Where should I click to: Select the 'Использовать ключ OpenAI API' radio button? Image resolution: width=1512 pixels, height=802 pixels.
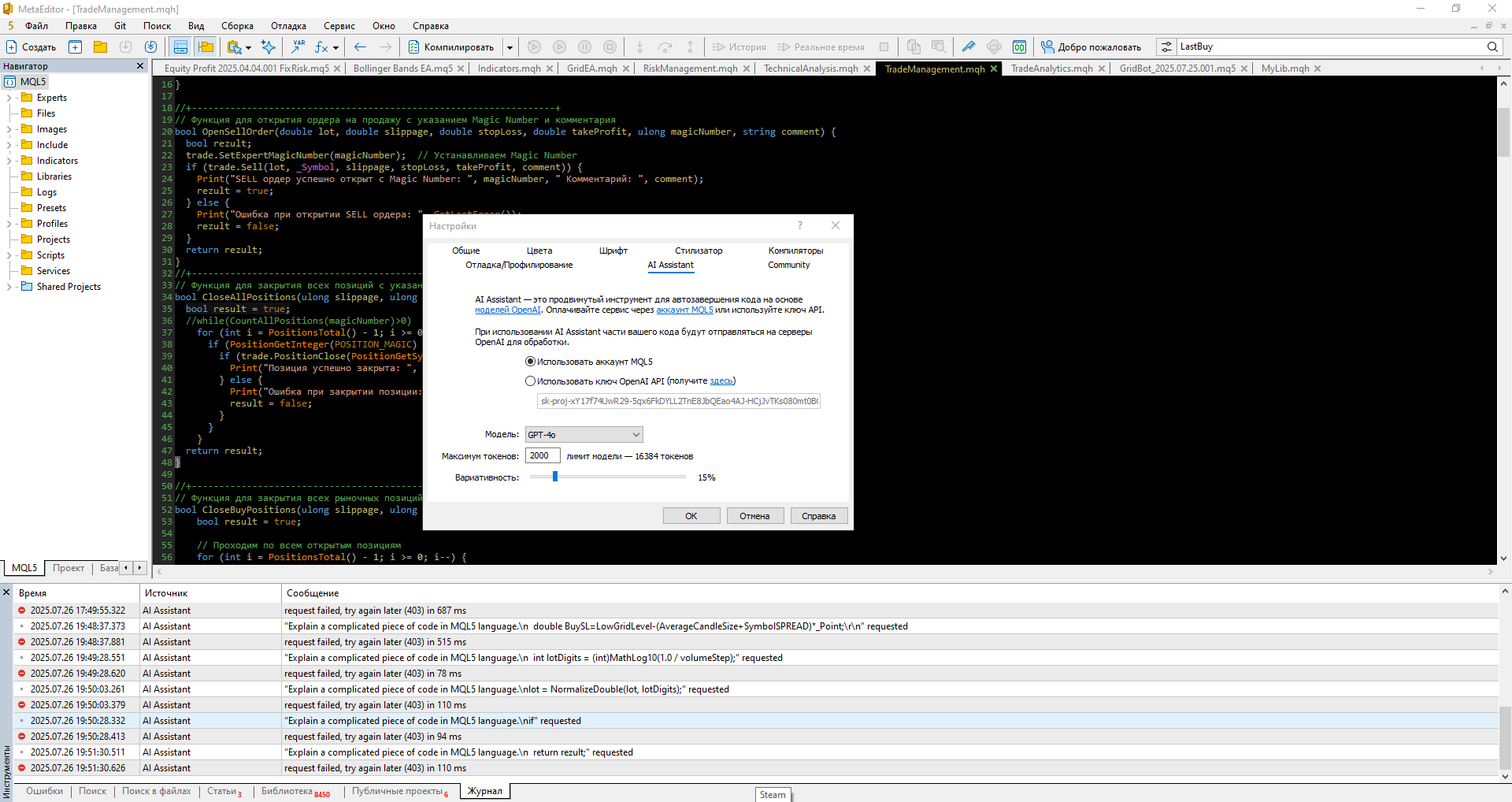(x=530, y=381)
